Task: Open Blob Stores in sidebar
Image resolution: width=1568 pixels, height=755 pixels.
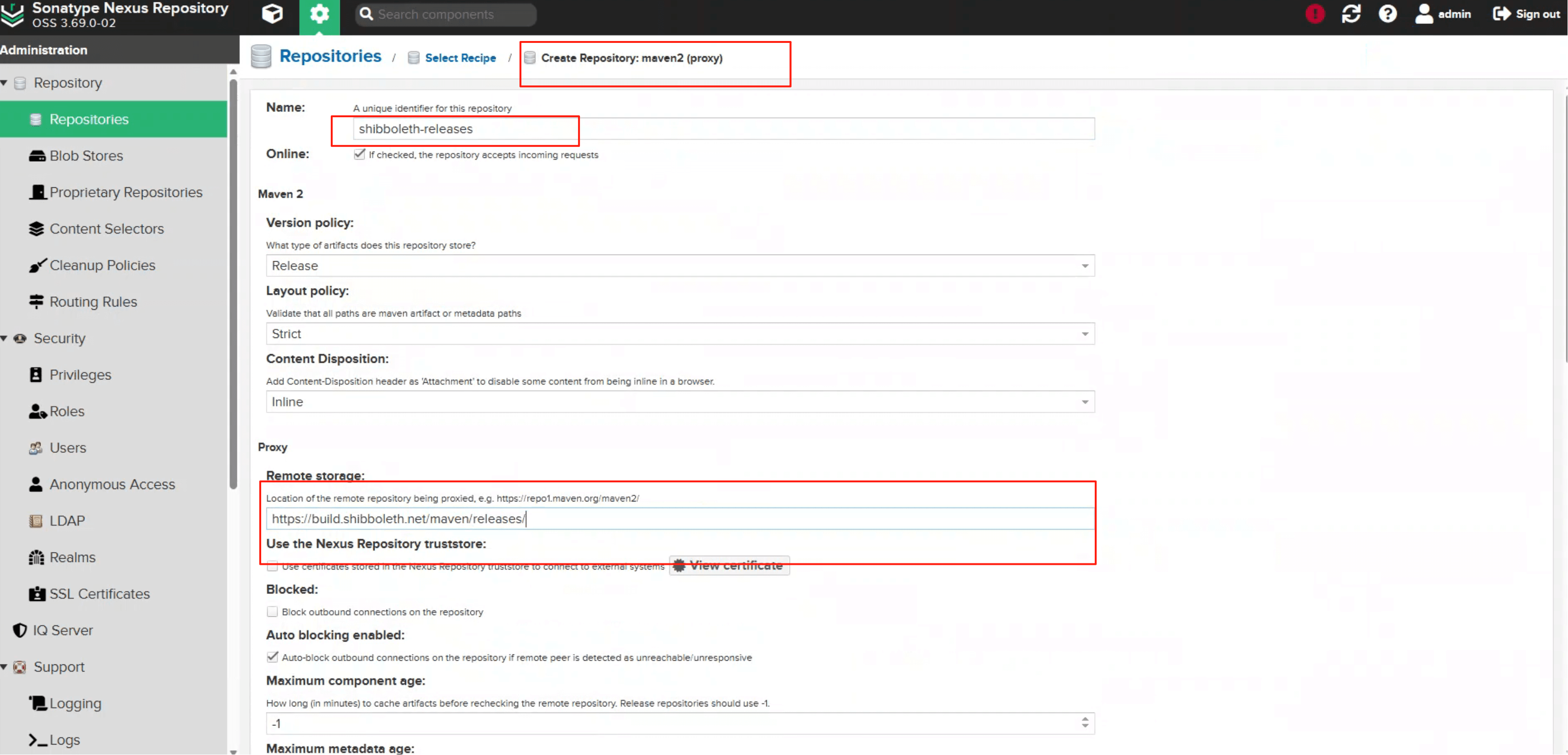Action: (x=86, y=156)
